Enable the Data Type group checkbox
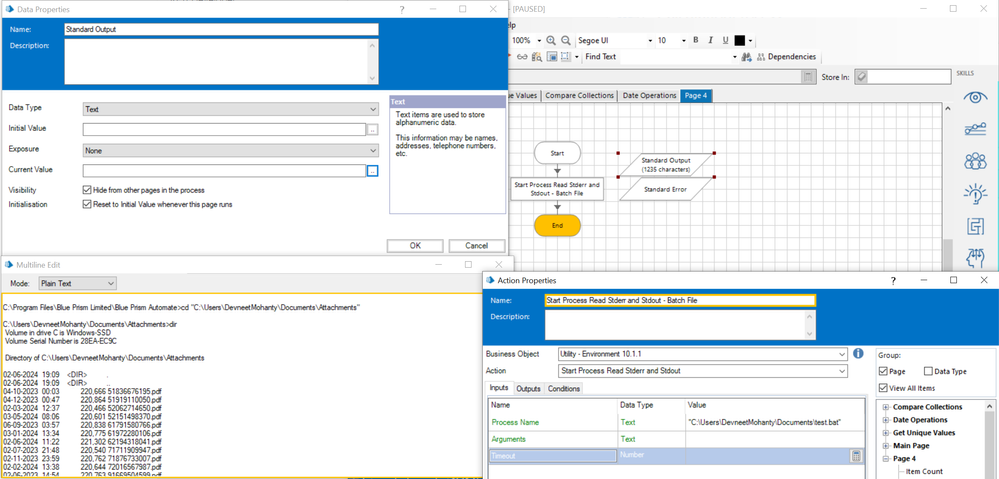Screen dimensions: 999x479 click(x=929, y=371)
